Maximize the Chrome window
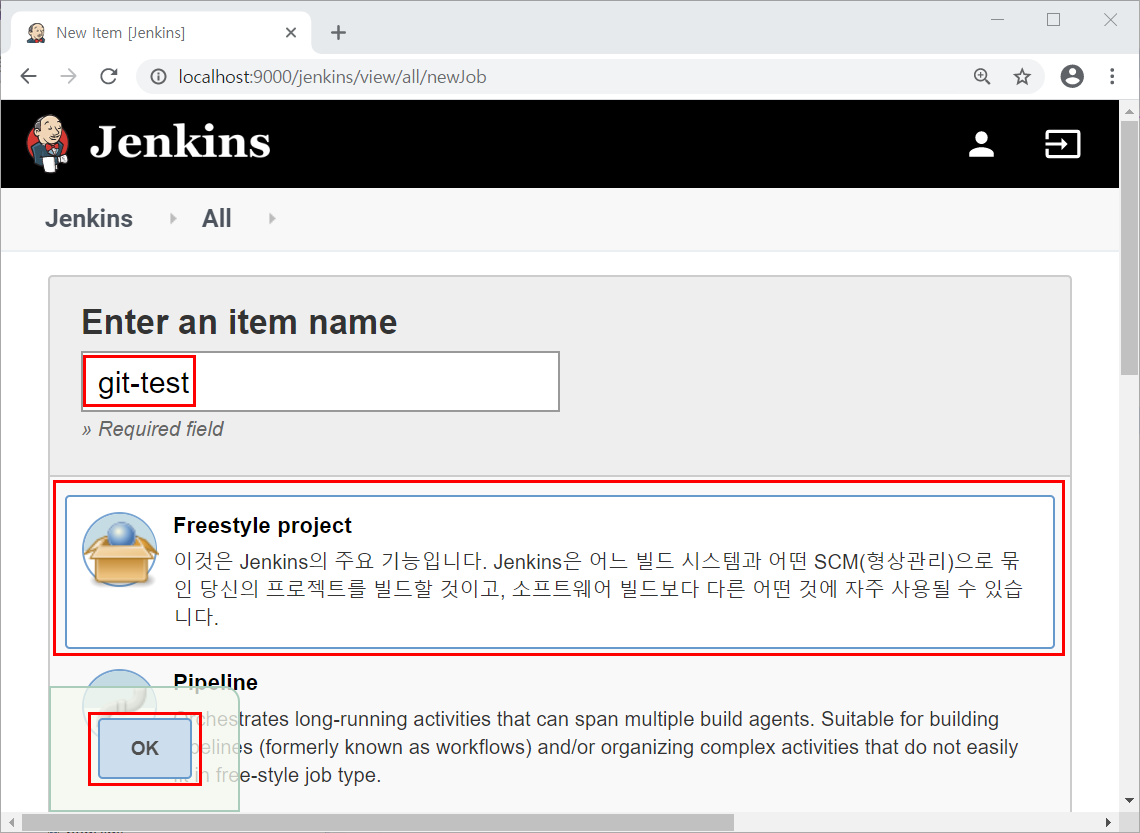Viewport: 1140px width, 833px height. point(1053,20)
